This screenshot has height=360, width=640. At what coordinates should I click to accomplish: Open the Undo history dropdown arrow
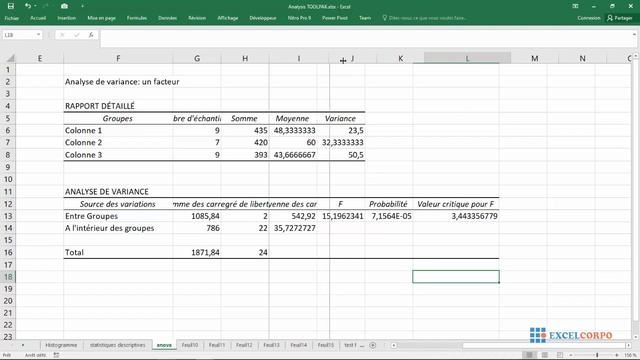tap(35, 6)
